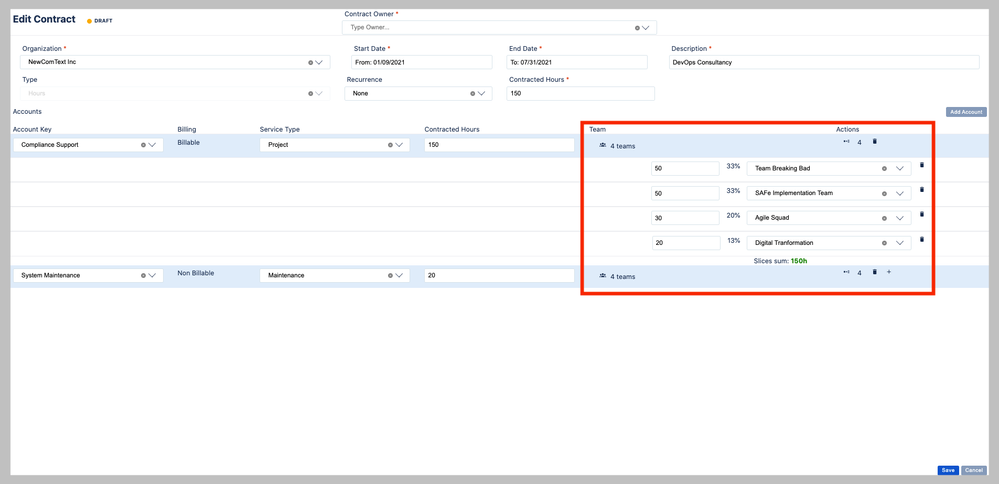
Task: Open the Project service type dropdown arrow
Action: [x=398, y=145]
